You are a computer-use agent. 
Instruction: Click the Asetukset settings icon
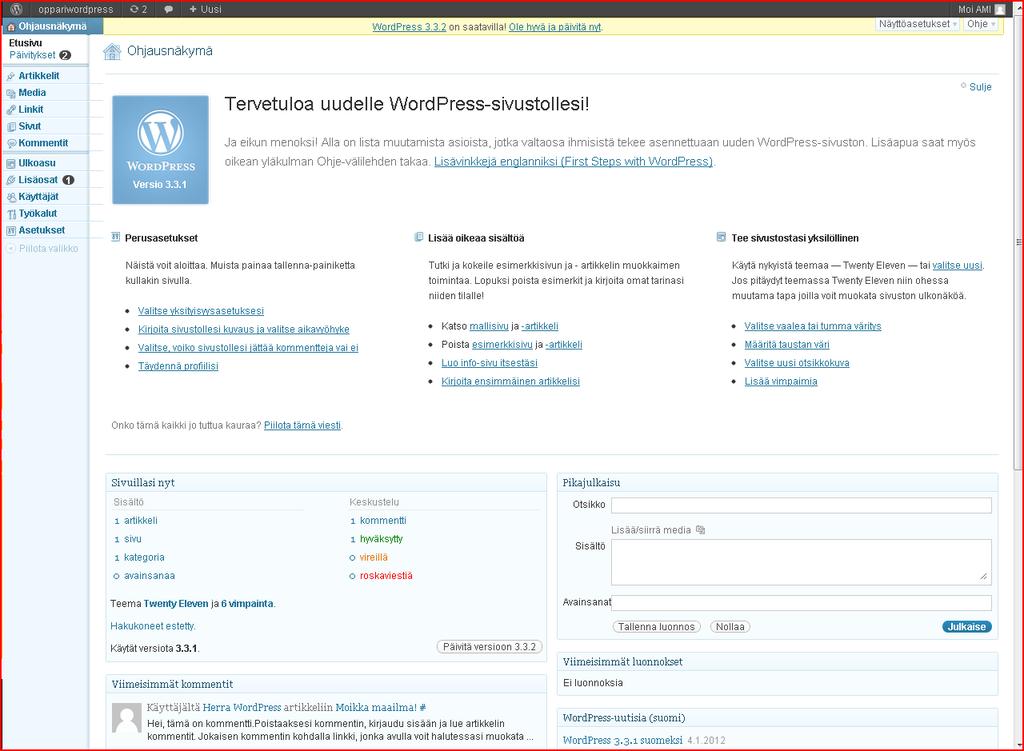pos(11,231)
